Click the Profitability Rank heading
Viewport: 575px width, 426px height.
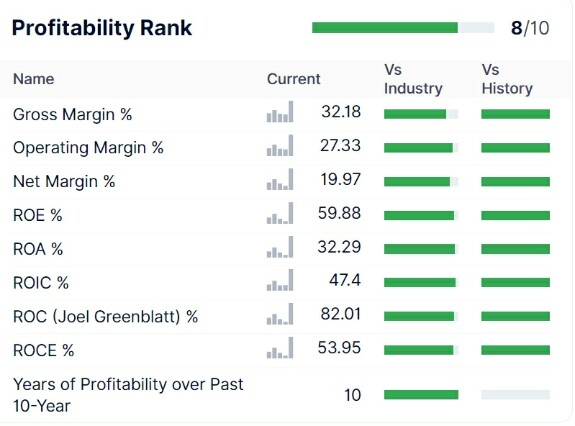coord(102,28)
